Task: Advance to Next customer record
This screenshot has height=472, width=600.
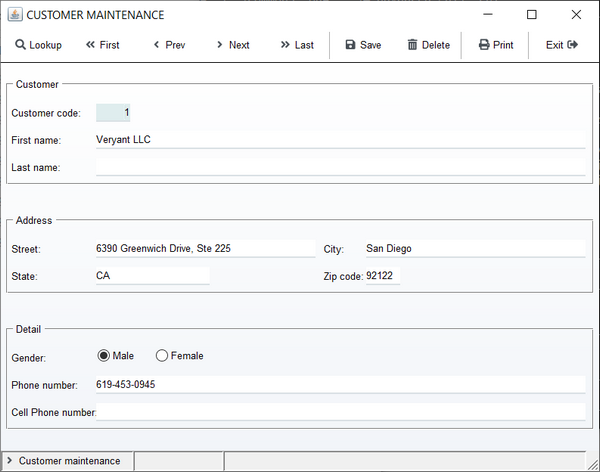Action: click(x=232, y=45)
